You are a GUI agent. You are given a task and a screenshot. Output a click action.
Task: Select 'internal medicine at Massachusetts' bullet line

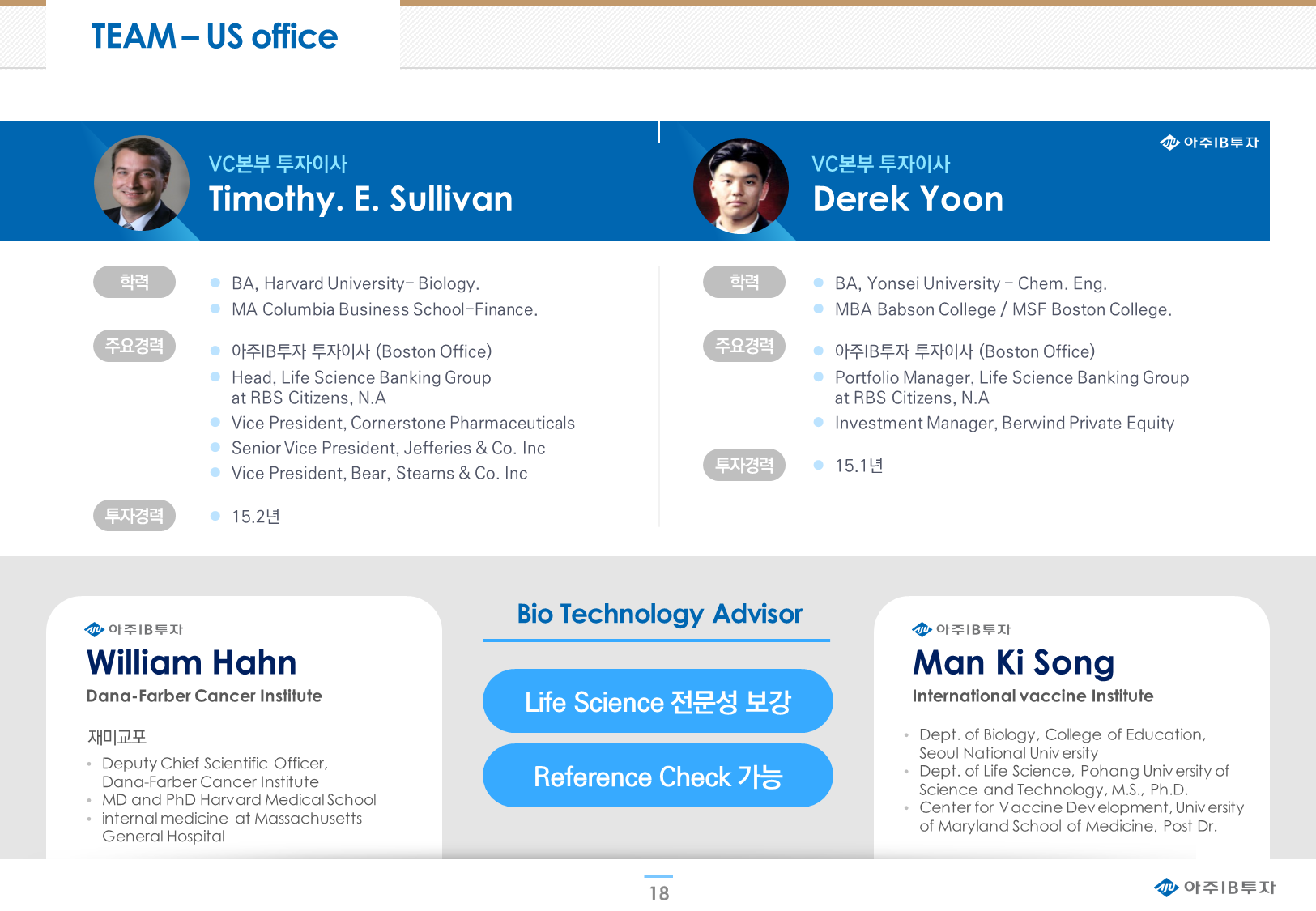[232, 818]
